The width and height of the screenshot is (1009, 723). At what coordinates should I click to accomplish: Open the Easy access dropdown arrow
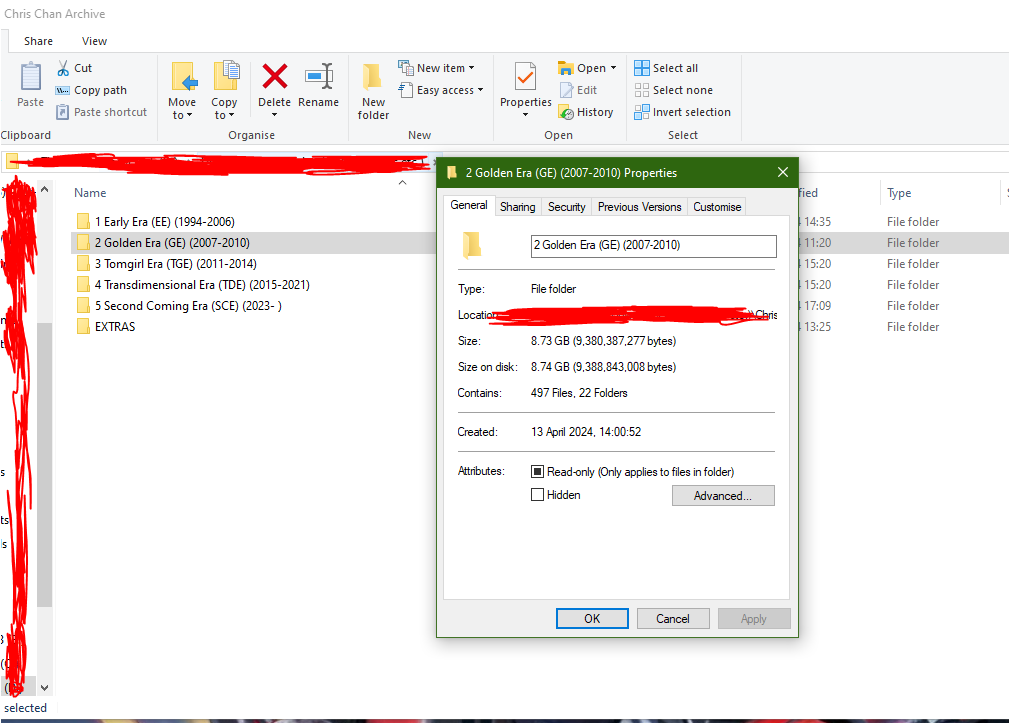pos(480,90)
